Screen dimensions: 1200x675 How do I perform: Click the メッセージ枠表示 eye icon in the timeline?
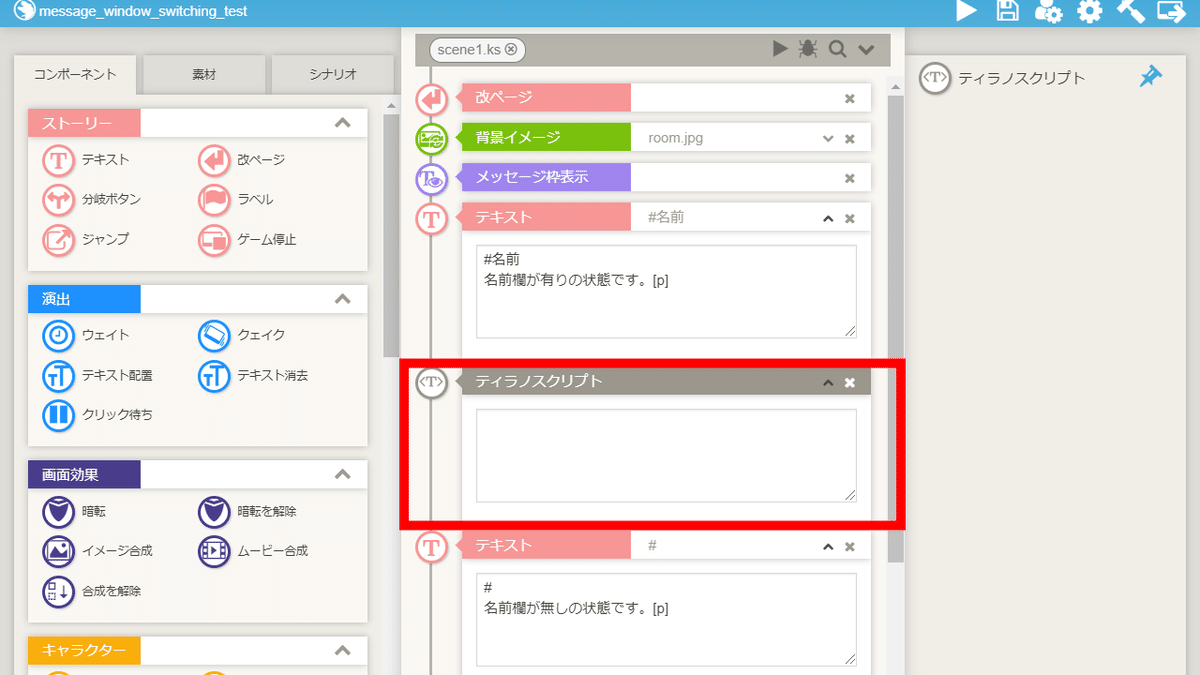[431, 178]
